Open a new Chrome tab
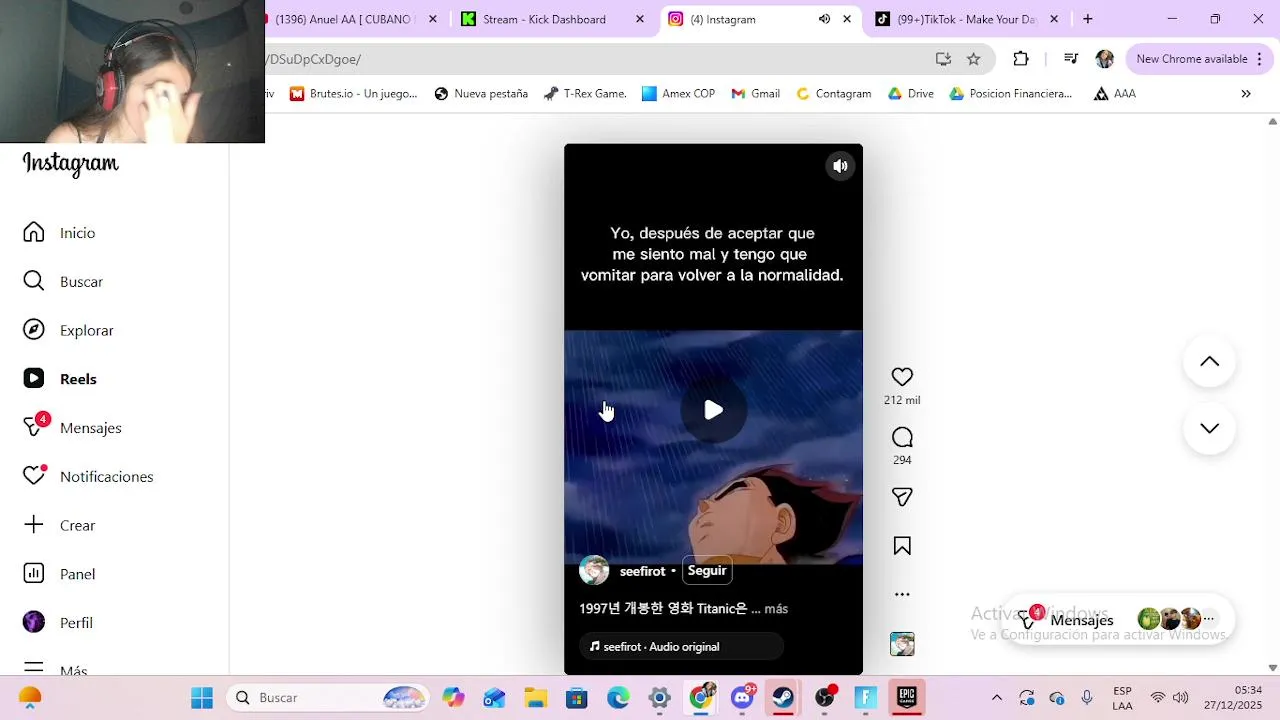The height and width of the screenshot is (720, 1280). click(x=1087, y=19)
